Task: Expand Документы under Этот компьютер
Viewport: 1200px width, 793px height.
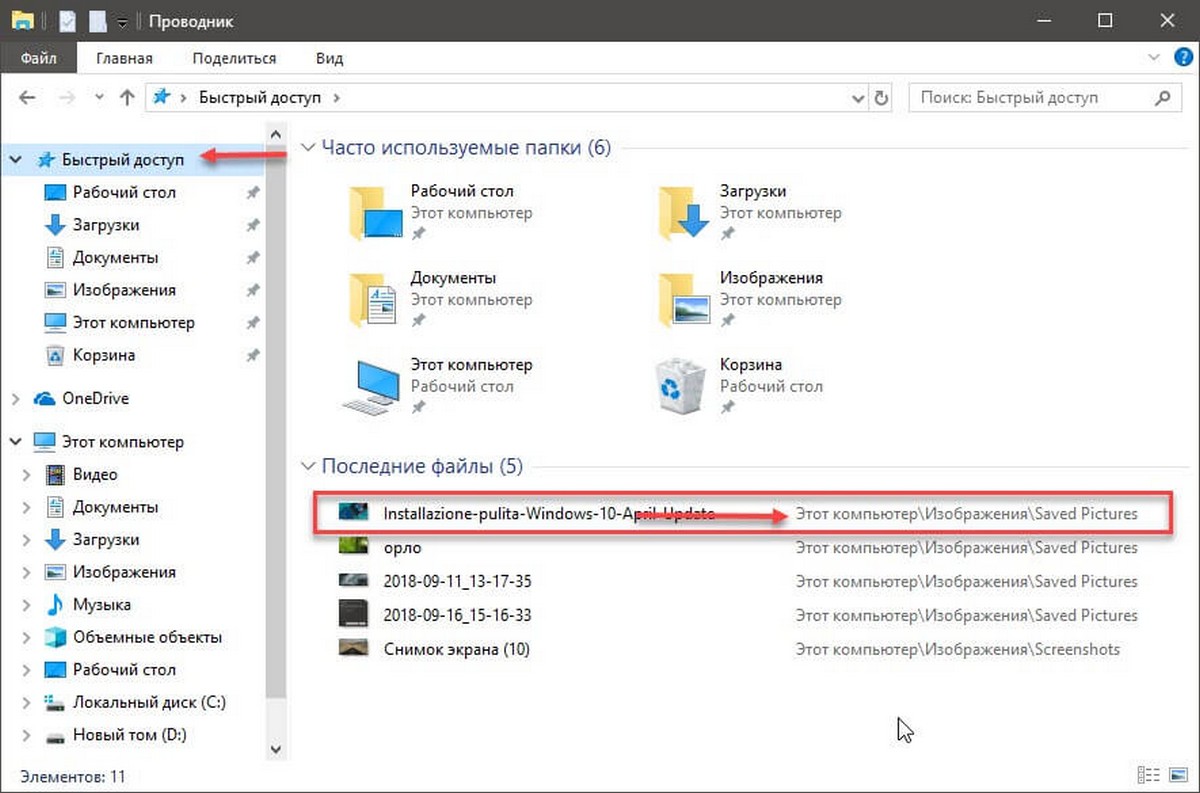Action: 28,507
